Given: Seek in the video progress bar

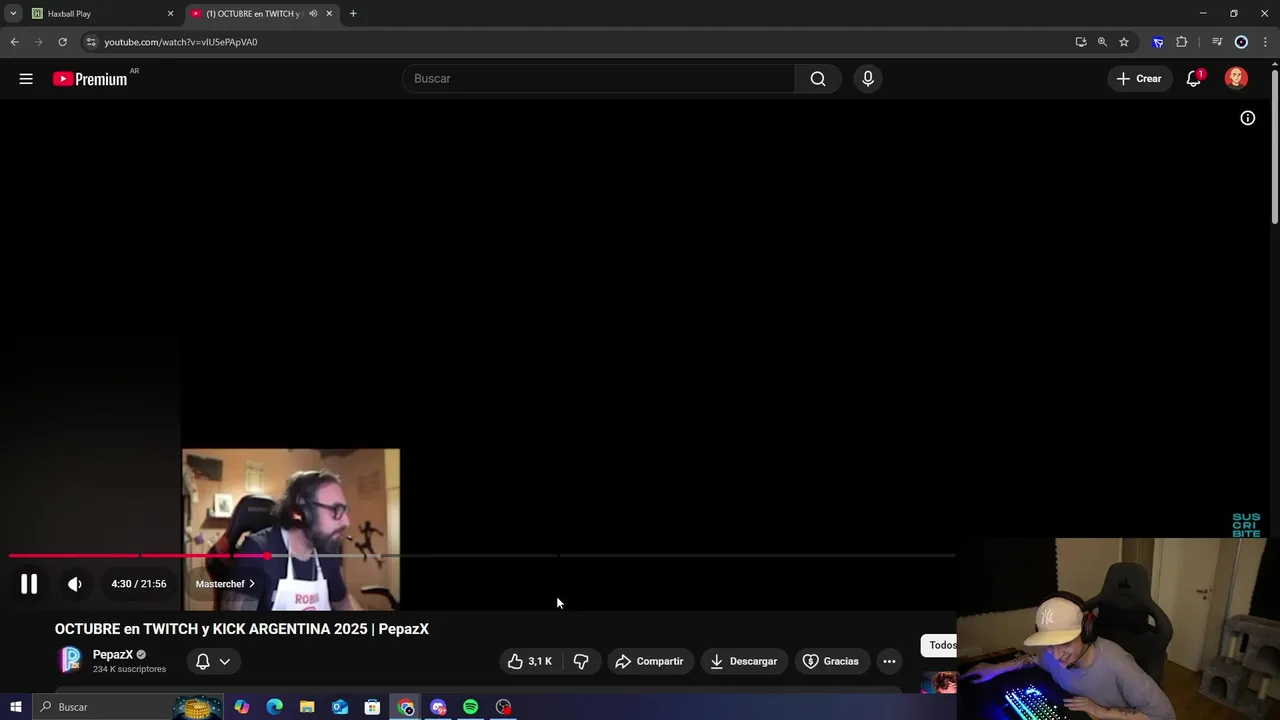Looking at the screenshot, I should (482, 555).
